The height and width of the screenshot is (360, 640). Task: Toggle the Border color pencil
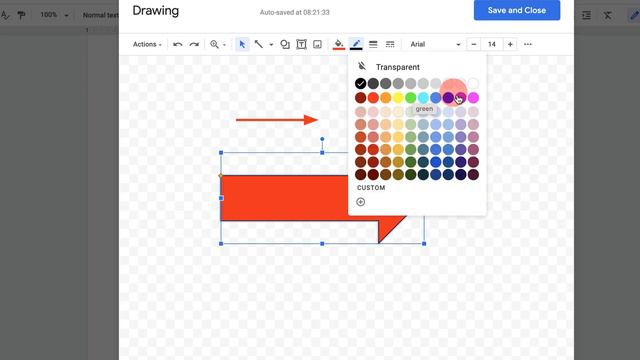click(356, 44)
